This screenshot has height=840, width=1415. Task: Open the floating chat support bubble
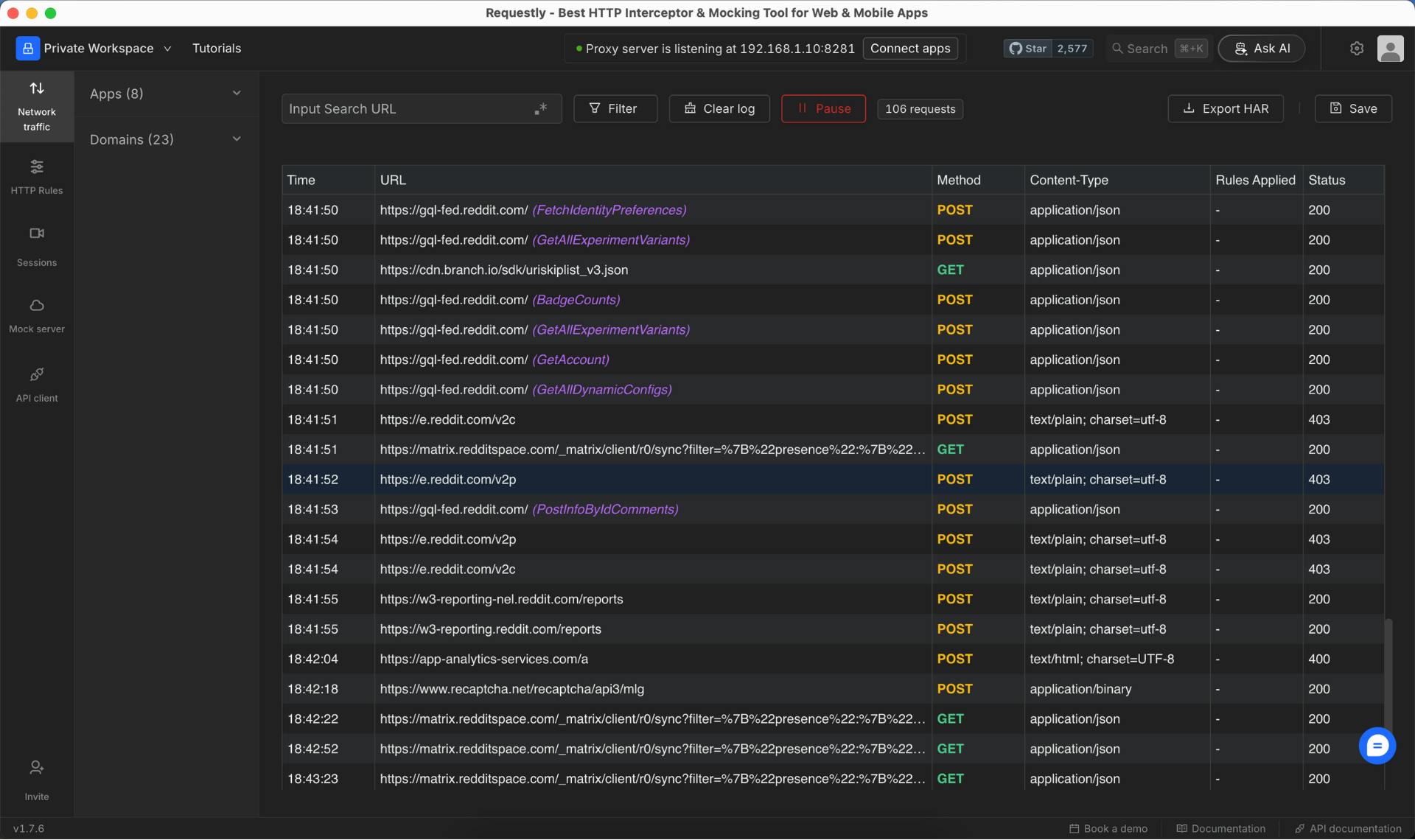pyautogui.click(x=1377, y=746)
